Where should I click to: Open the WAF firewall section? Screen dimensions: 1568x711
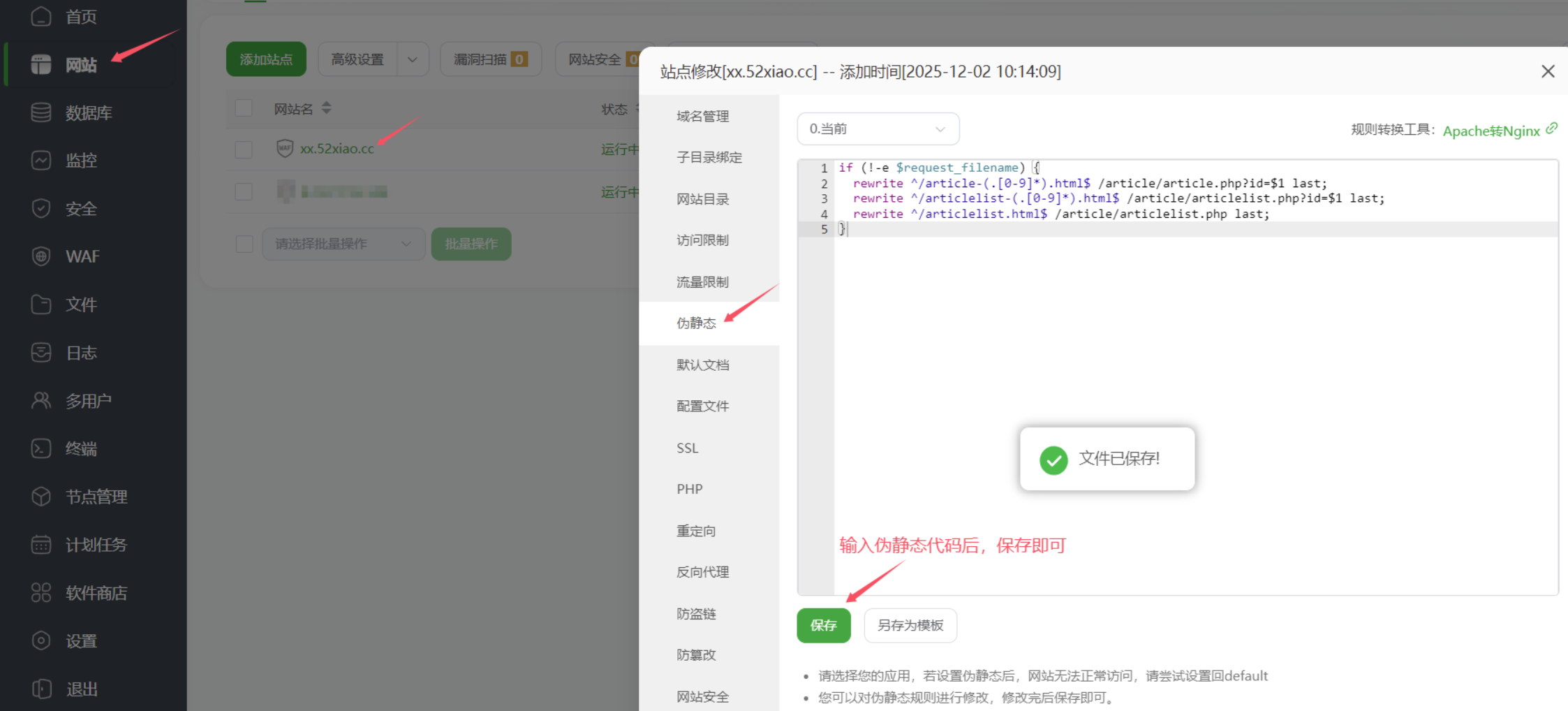(x=82, y=256)
